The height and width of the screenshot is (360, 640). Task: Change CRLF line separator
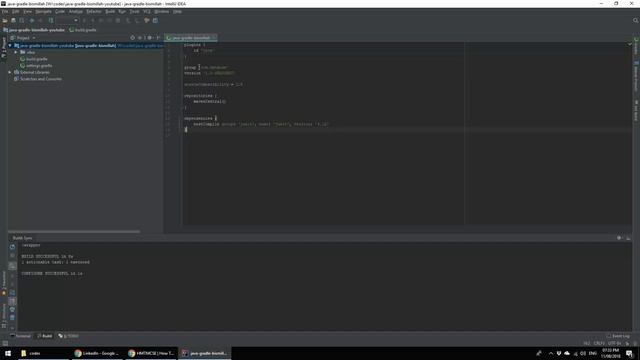(x=599, y=344)
